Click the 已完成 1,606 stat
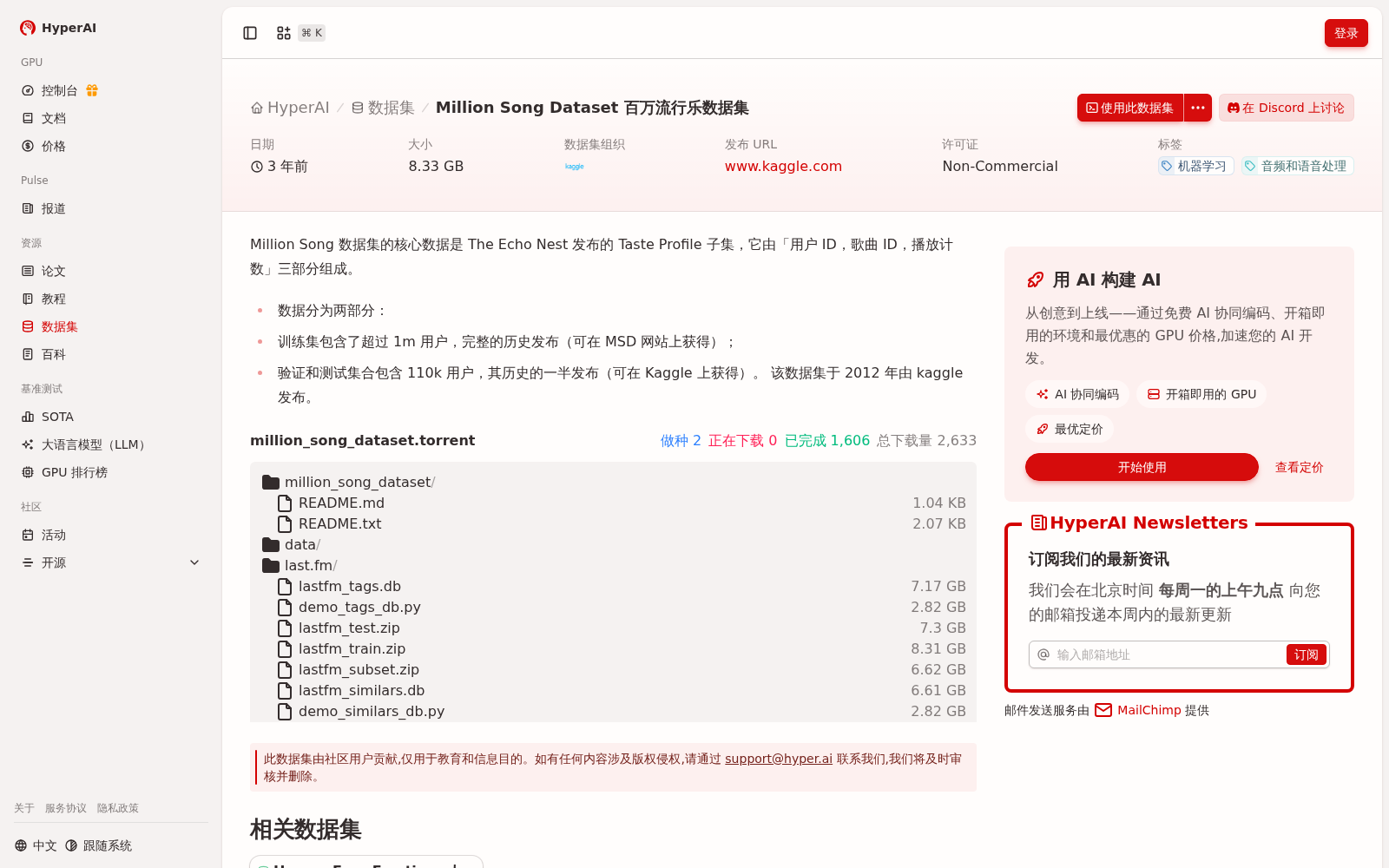 point(827,441)
